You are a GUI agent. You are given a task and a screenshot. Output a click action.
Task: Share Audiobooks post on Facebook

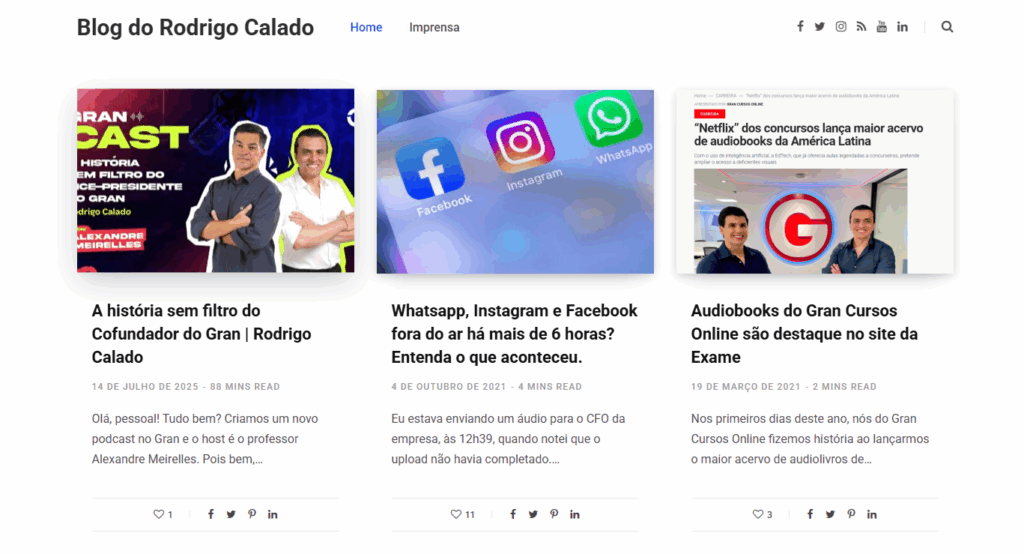810,514
